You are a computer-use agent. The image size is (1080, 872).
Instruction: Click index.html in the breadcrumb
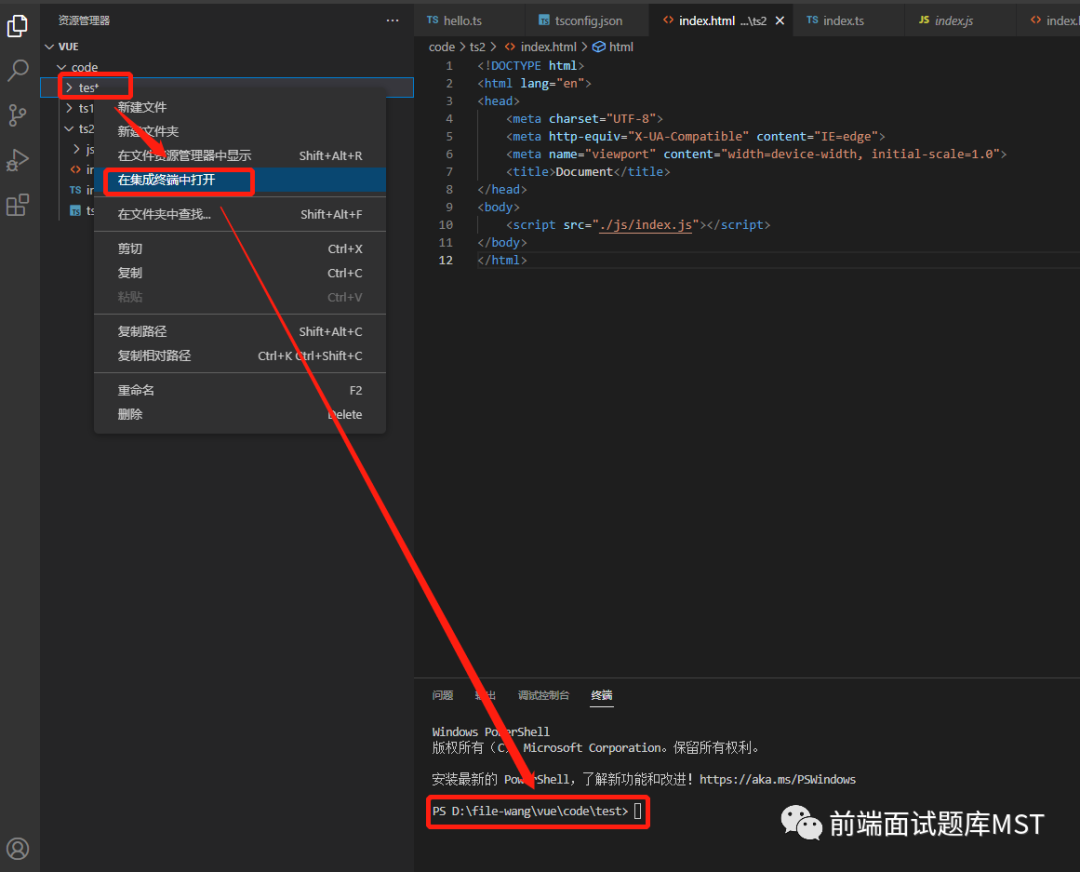pyautogui.click(x=548, y=47)
